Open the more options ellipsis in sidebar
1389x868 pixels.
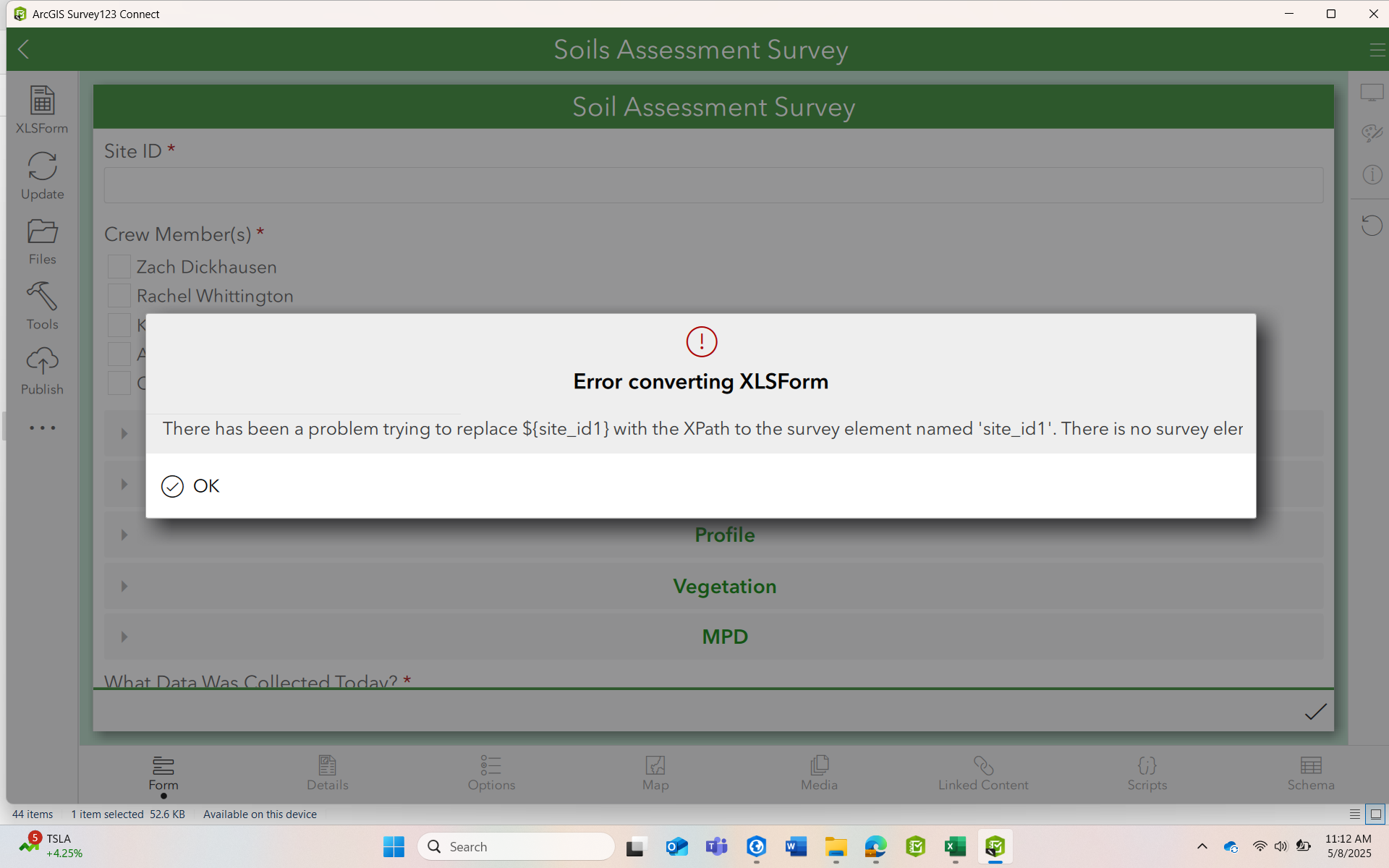(41, 427)
